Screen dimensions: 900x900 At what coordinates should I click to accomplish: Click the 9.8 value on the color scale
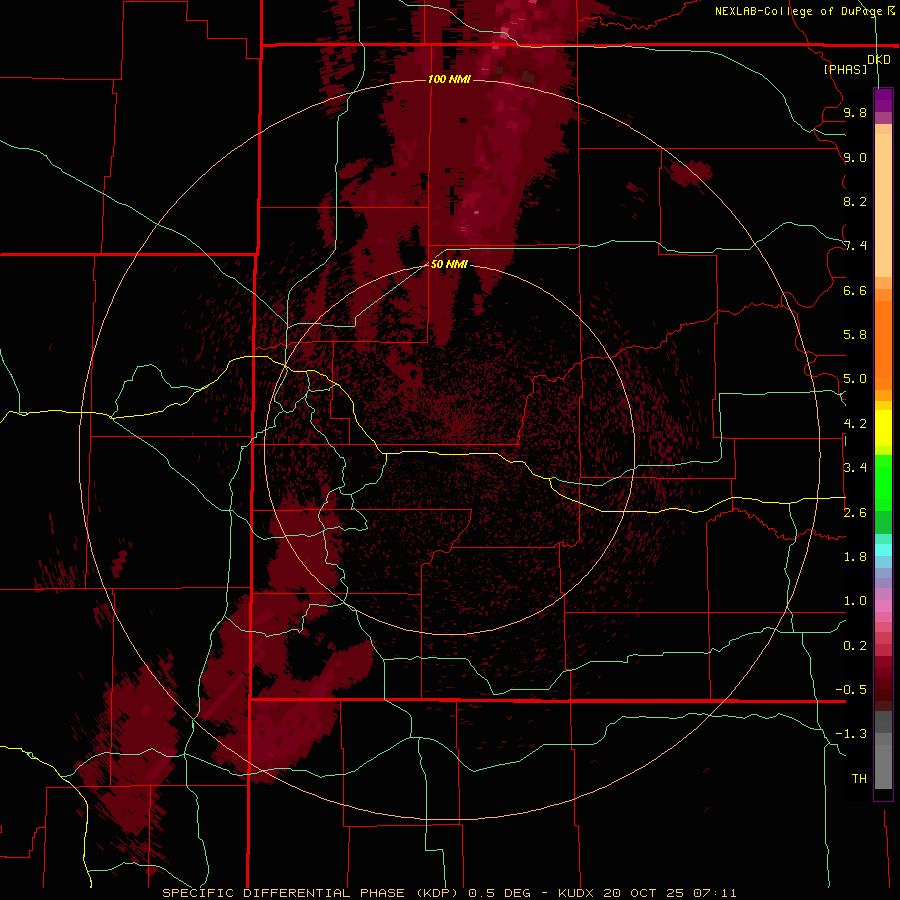pos(855,112)
